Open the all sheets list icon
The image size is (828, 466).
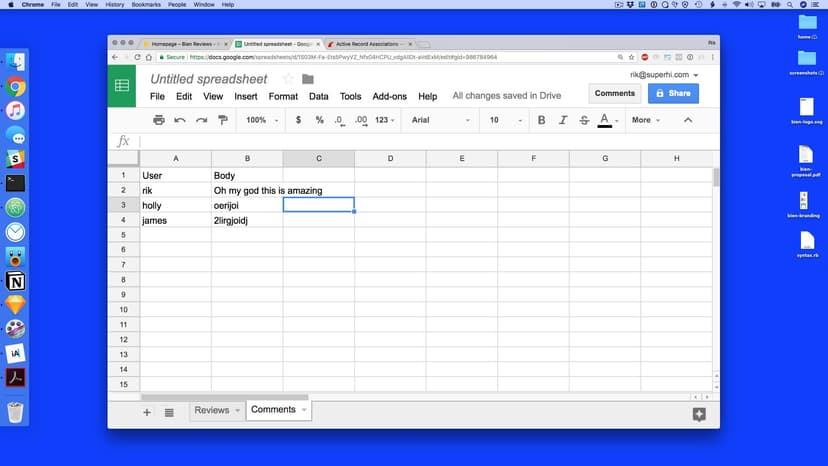coord(169,412)
